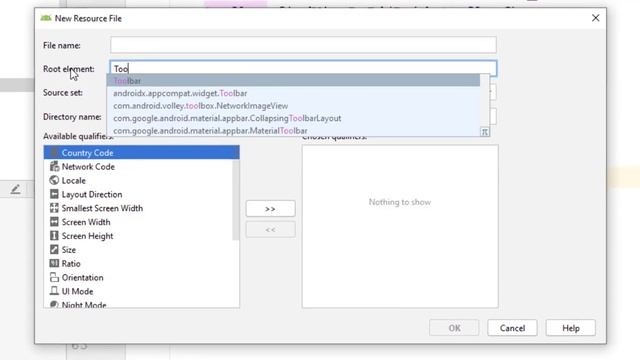The height and width of the screenshot is (360, 640).
Task: Click the 'Source set:' label
Action: [x=63, y=93]
